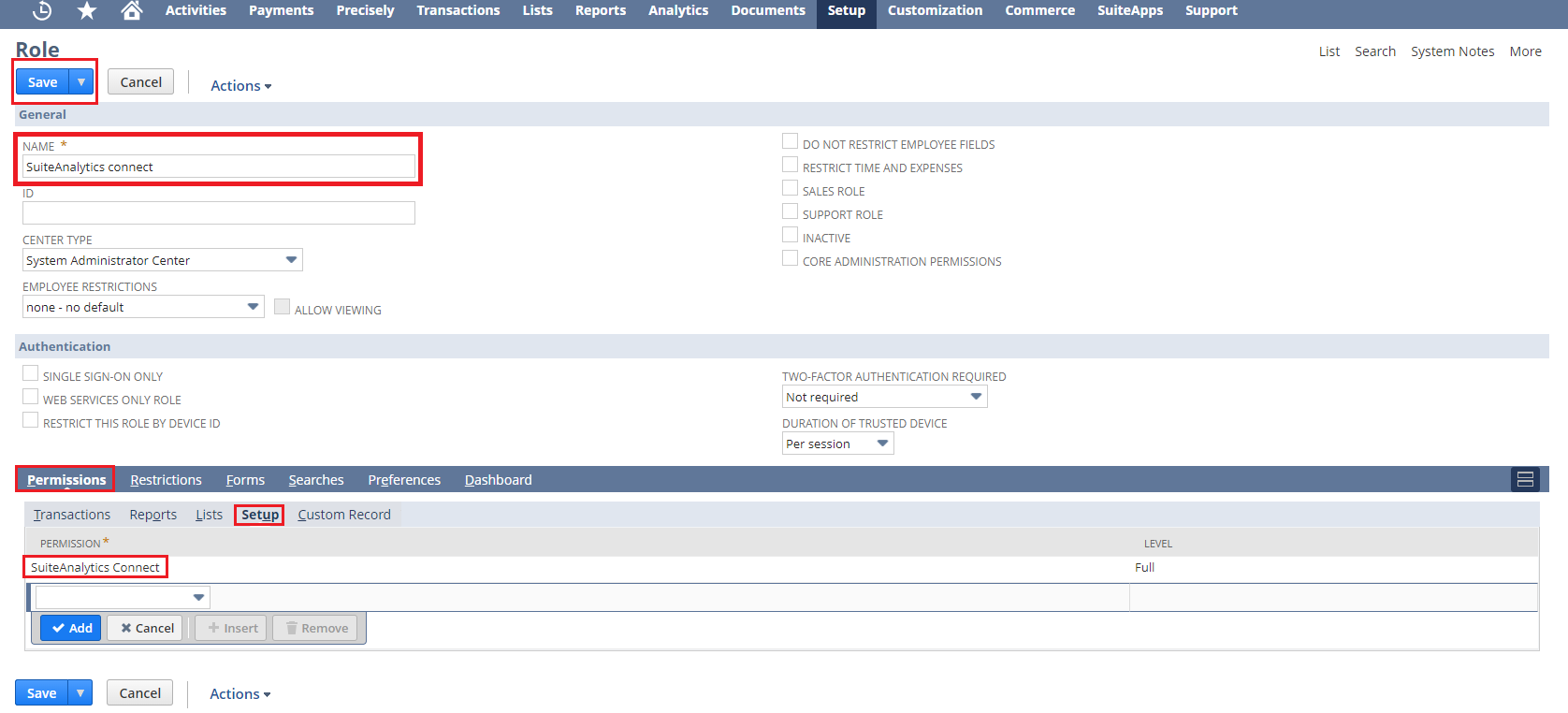Tick the Inactive checkbox
This screenshot has height=713, width=1568.
pos(791,236)
